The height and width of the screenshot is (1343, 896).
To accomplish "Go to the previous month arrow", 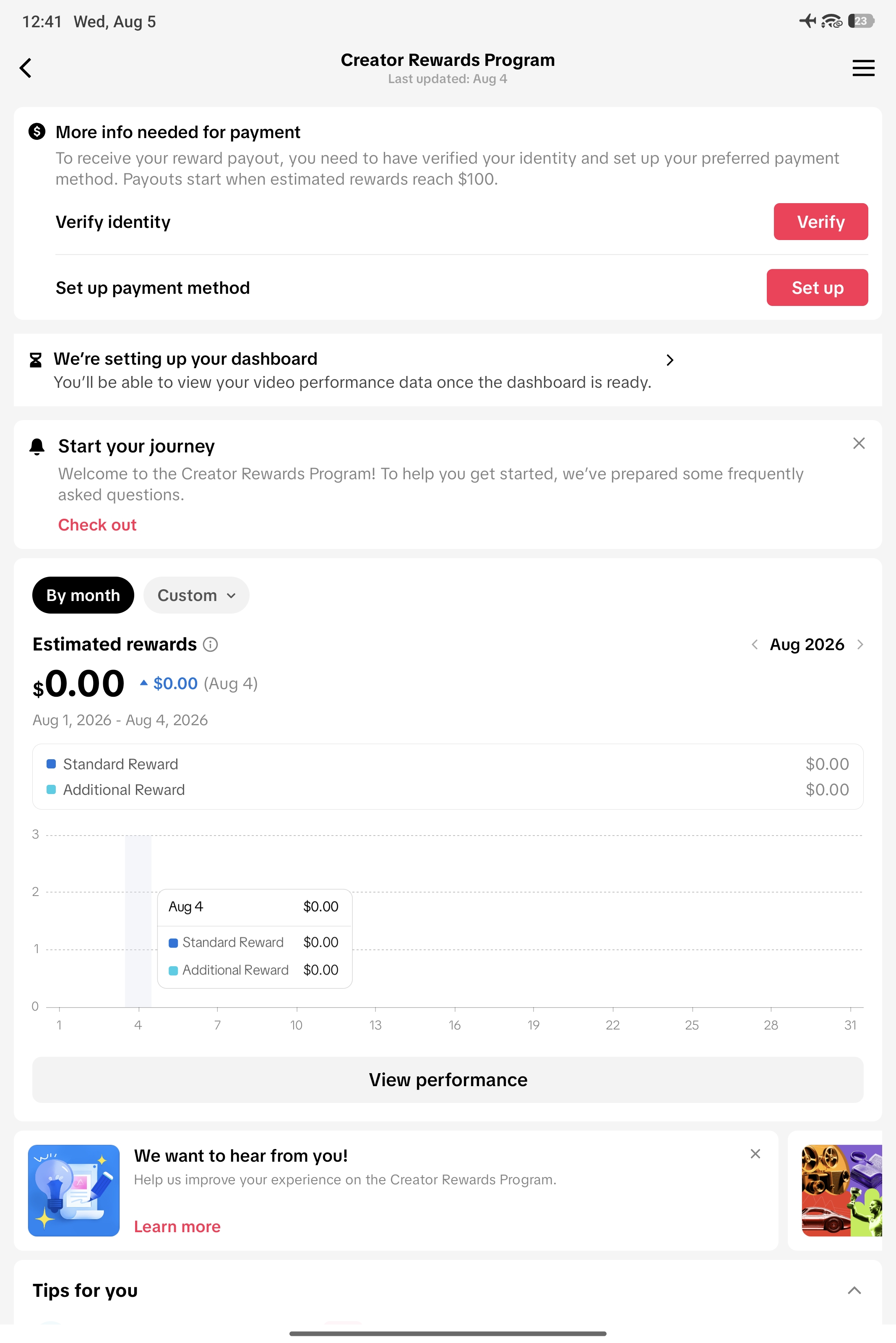I will (754, 644).
